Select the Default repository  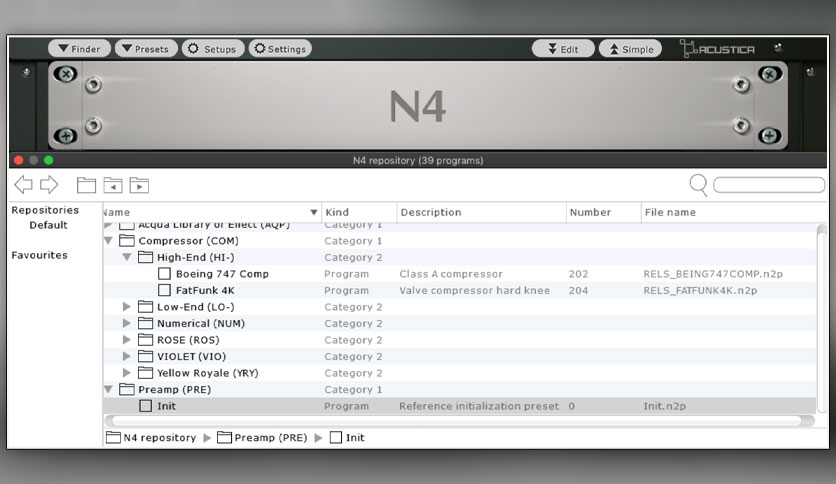pyautogui.click(x=48, y=225)
